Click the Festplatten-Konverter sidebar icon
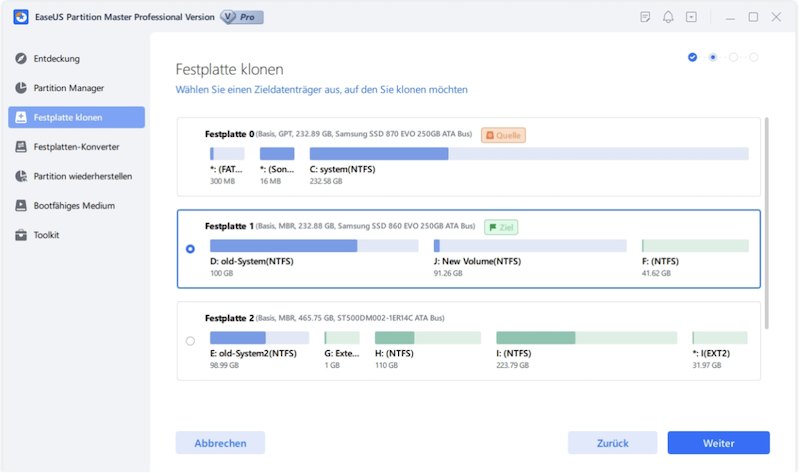The height and width of the screenshot is (473, 800). [21, 146]
